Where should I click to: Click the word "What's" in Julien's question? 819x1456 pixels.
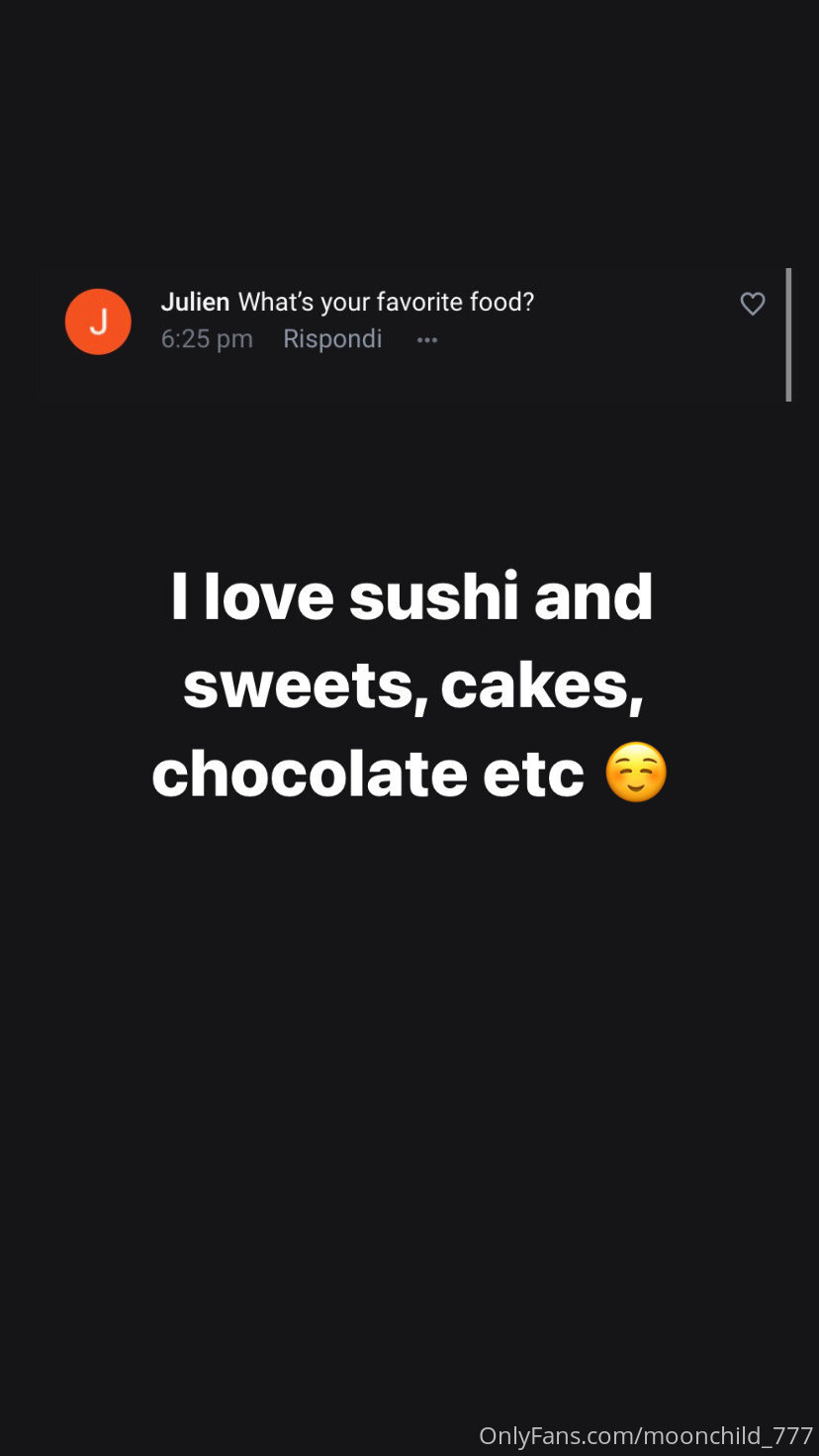click(276, 302)
